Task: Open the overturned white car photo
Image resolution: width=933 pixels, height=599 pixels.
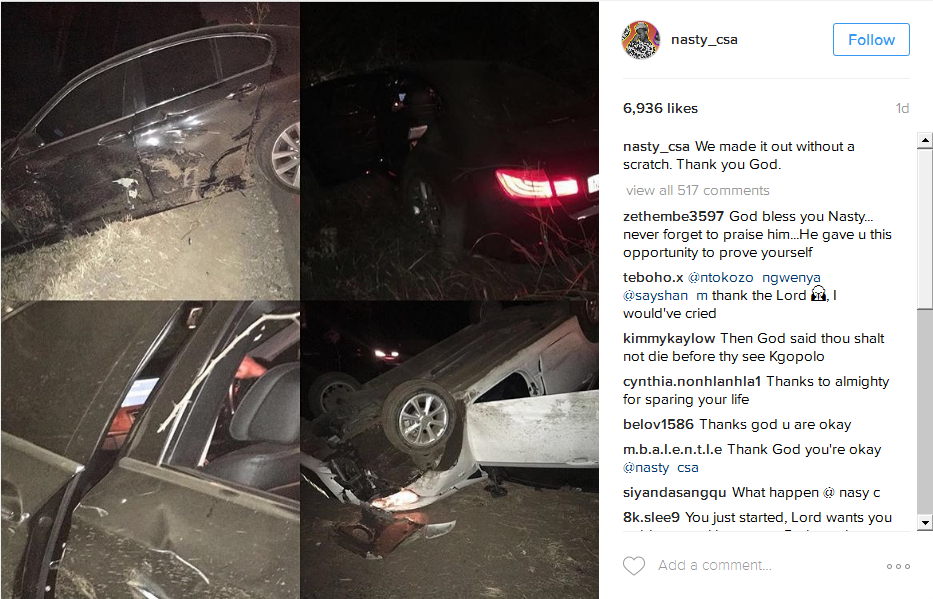Action: coord(450,450)
